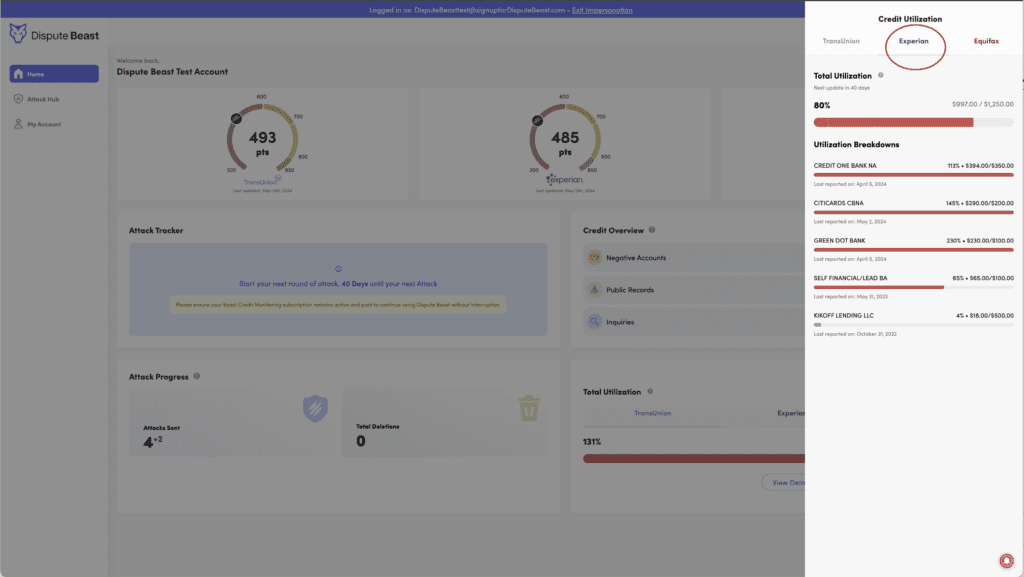Click the Dispute Beast logo icon
This screenshot has width=1024, height=577.
coord(18,34)
